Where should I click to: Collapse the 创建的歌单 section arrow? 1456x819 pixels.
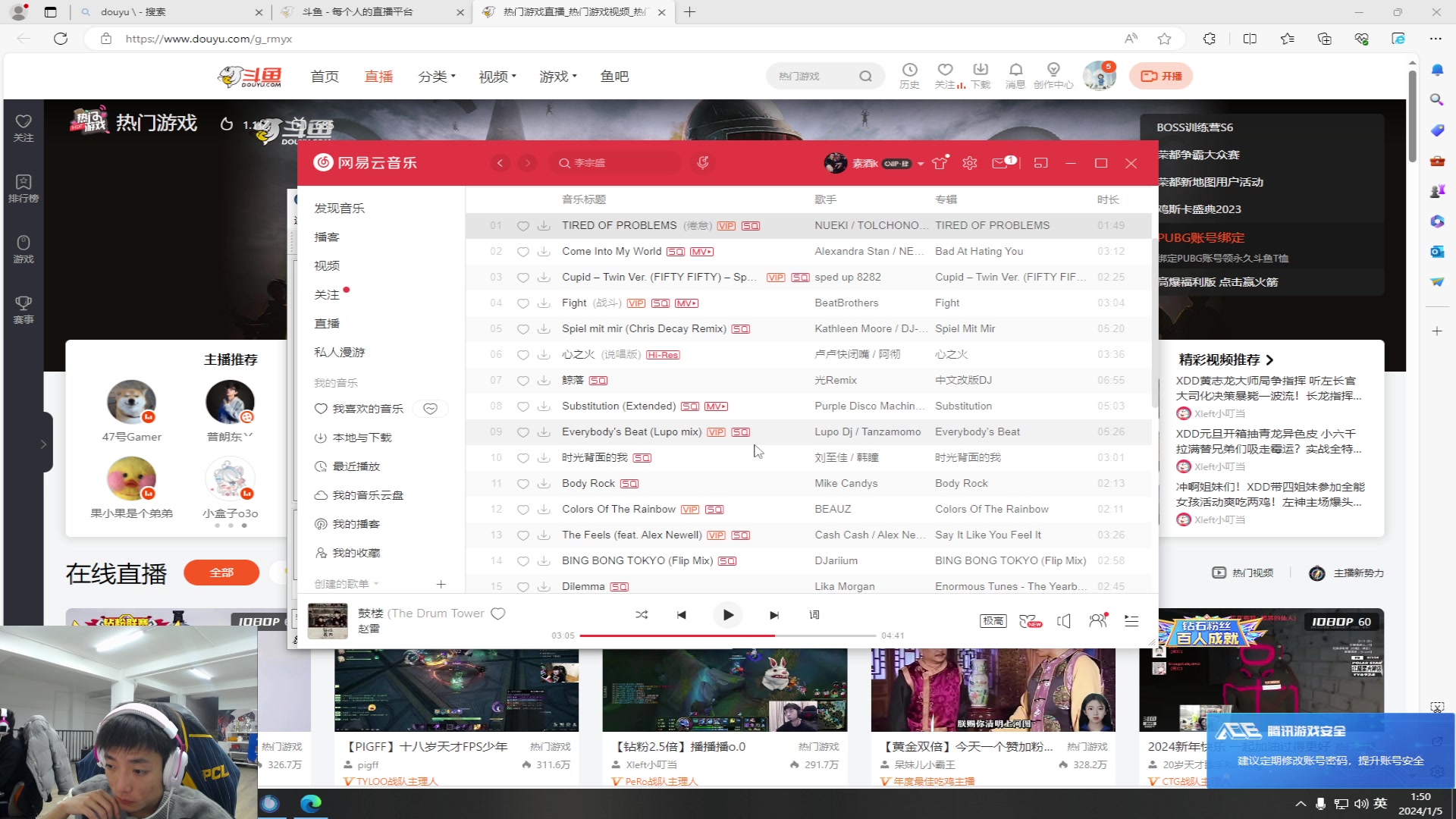(376, 584)
